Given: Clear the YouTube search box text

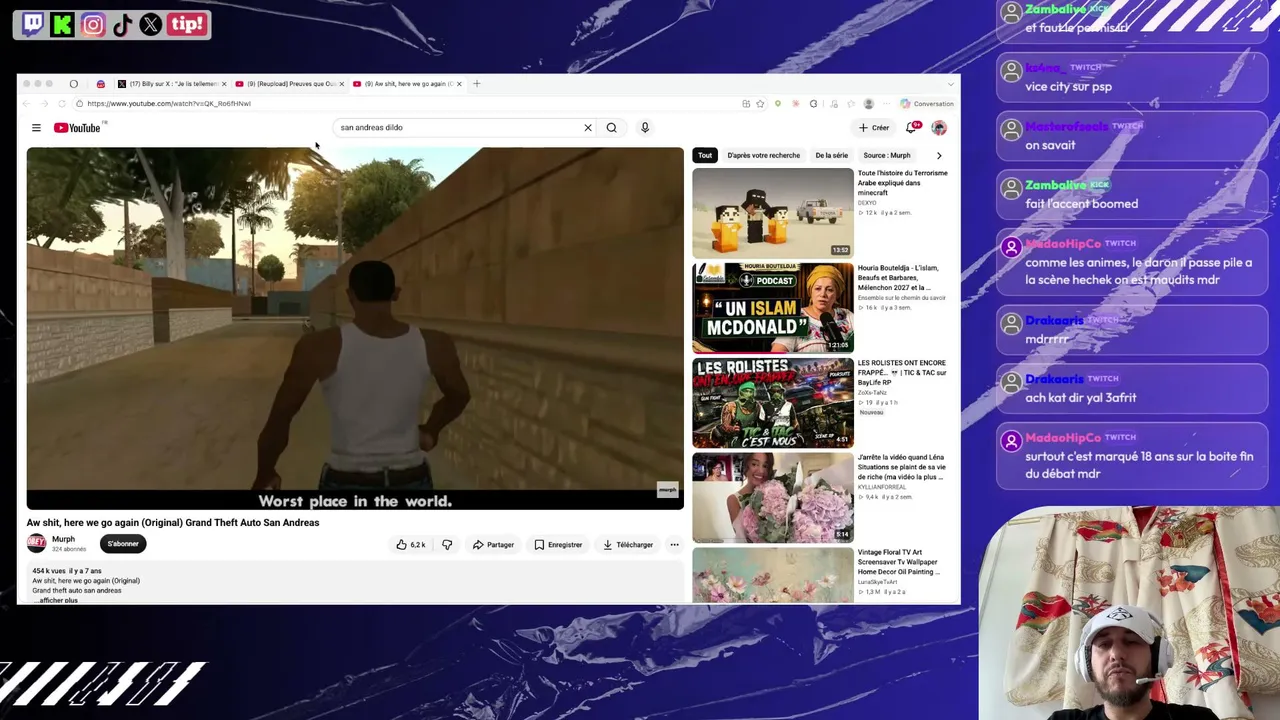Looking at the screenshot, I should [588, 128].
